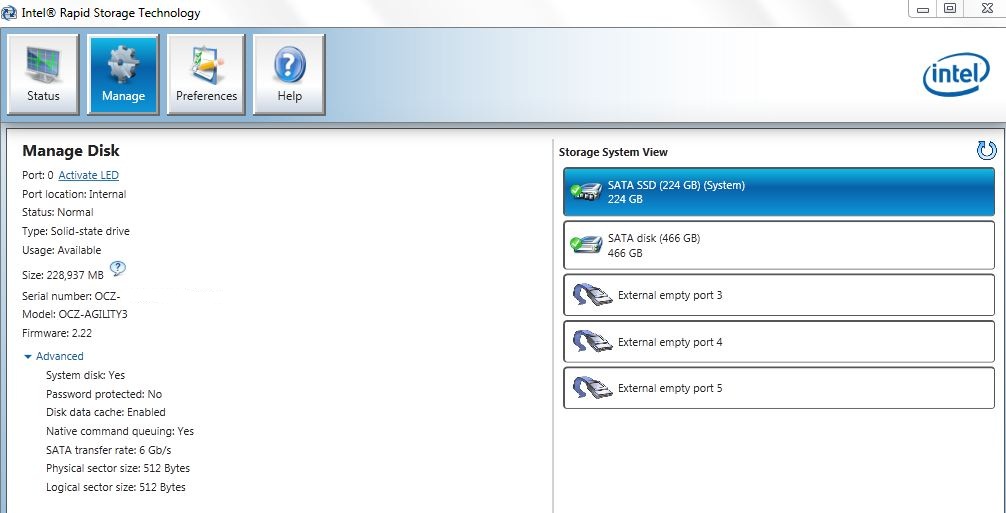
Task: Select External empty port 3
Action: (779, 295)
